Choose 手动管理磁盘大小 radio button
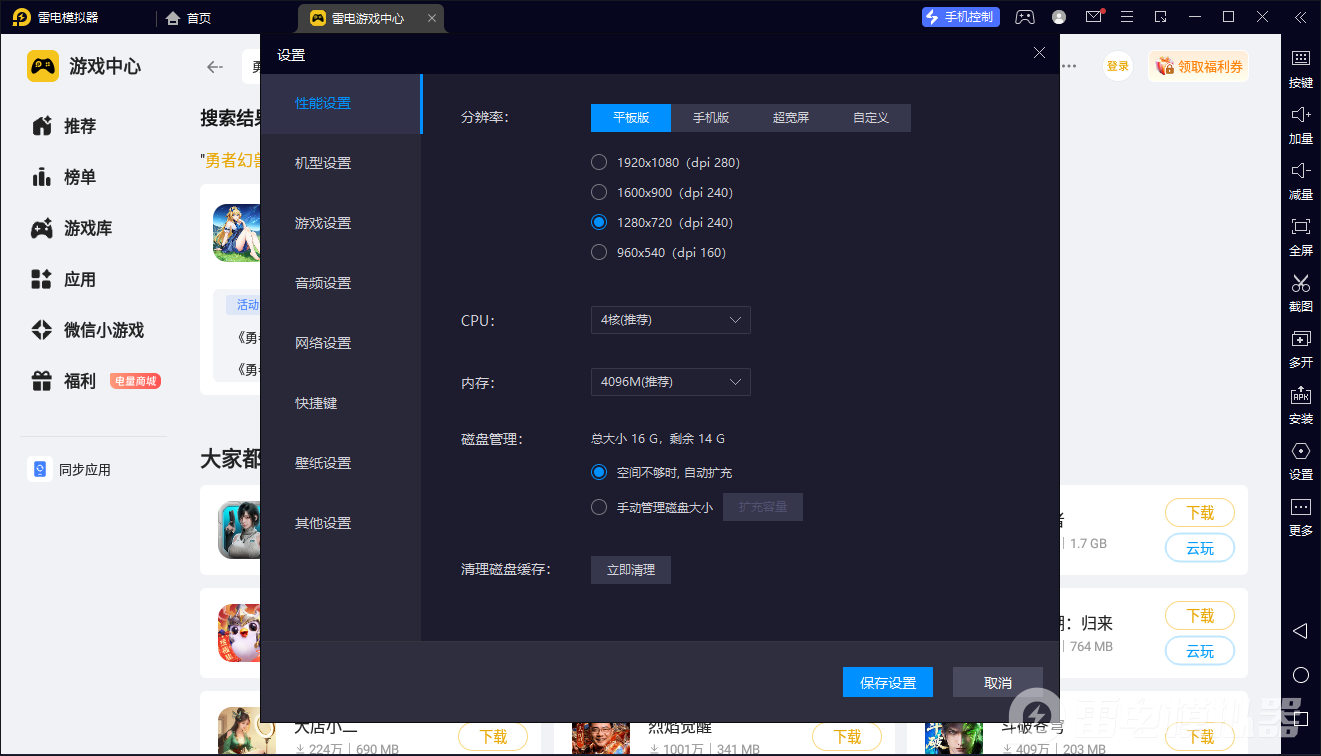Image resolution: width=1321 pixels, height=756 pixels. pyautogui.click(x=599, y=507)
